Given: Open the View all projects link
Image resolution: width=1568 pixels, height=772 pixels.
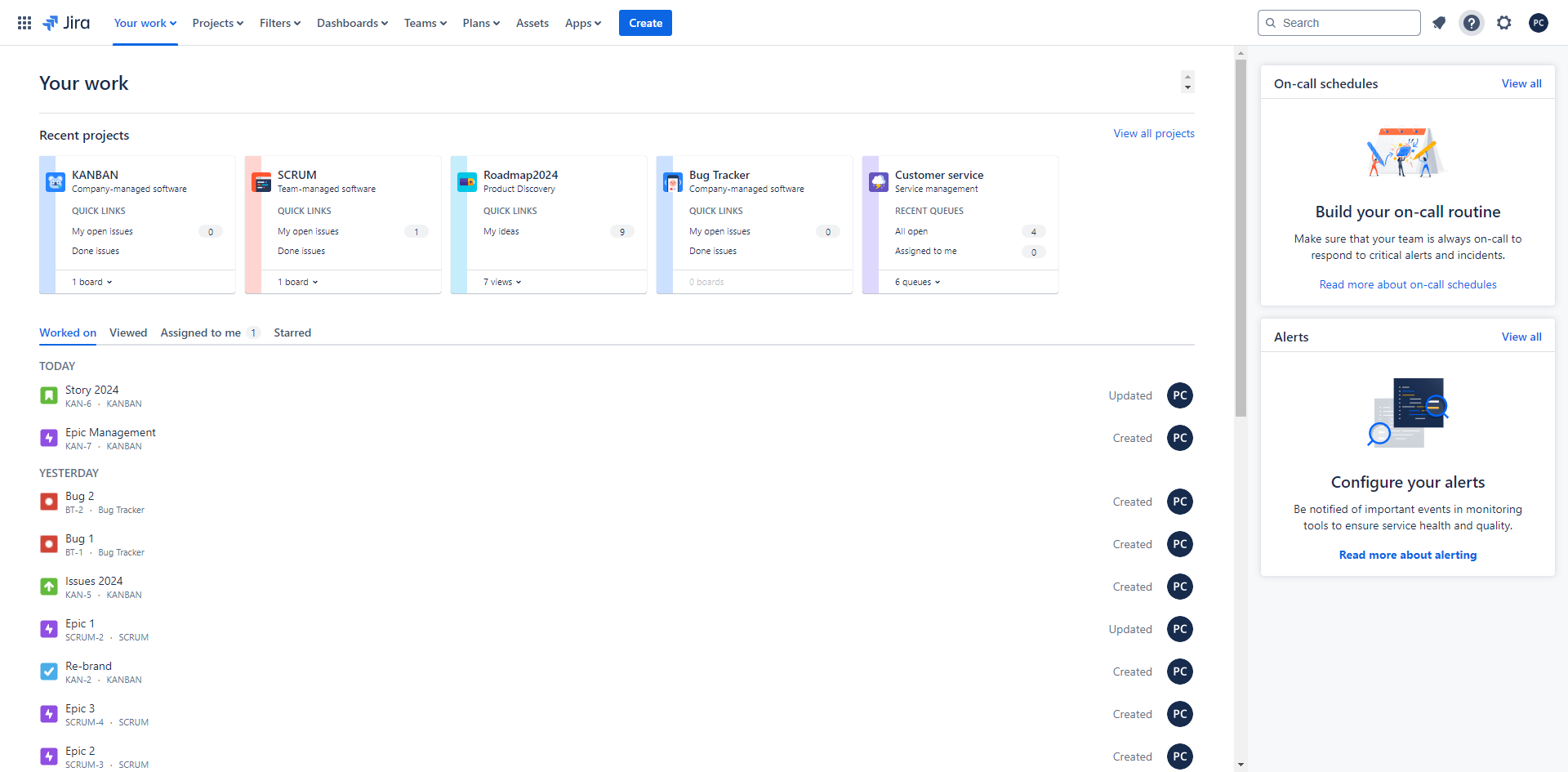Looking at the screenshot, I should [1153, 133].
